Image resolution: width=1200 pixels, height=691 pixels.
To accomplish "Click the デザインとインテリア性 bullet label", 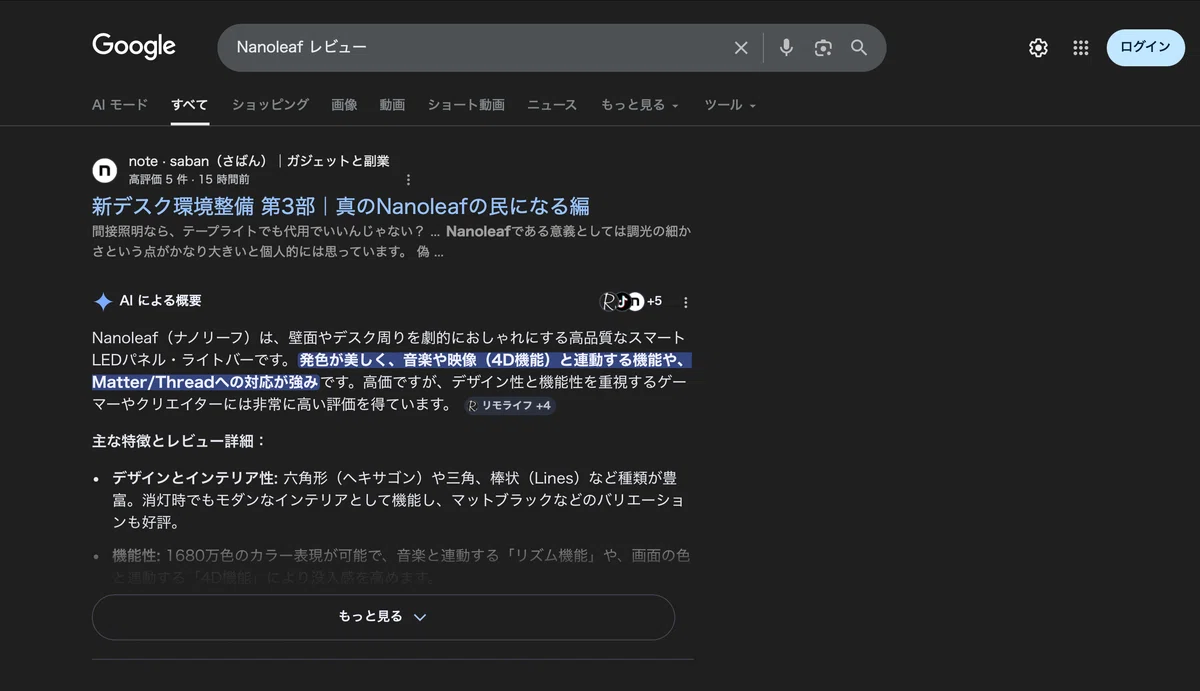I will pos(195,478).
